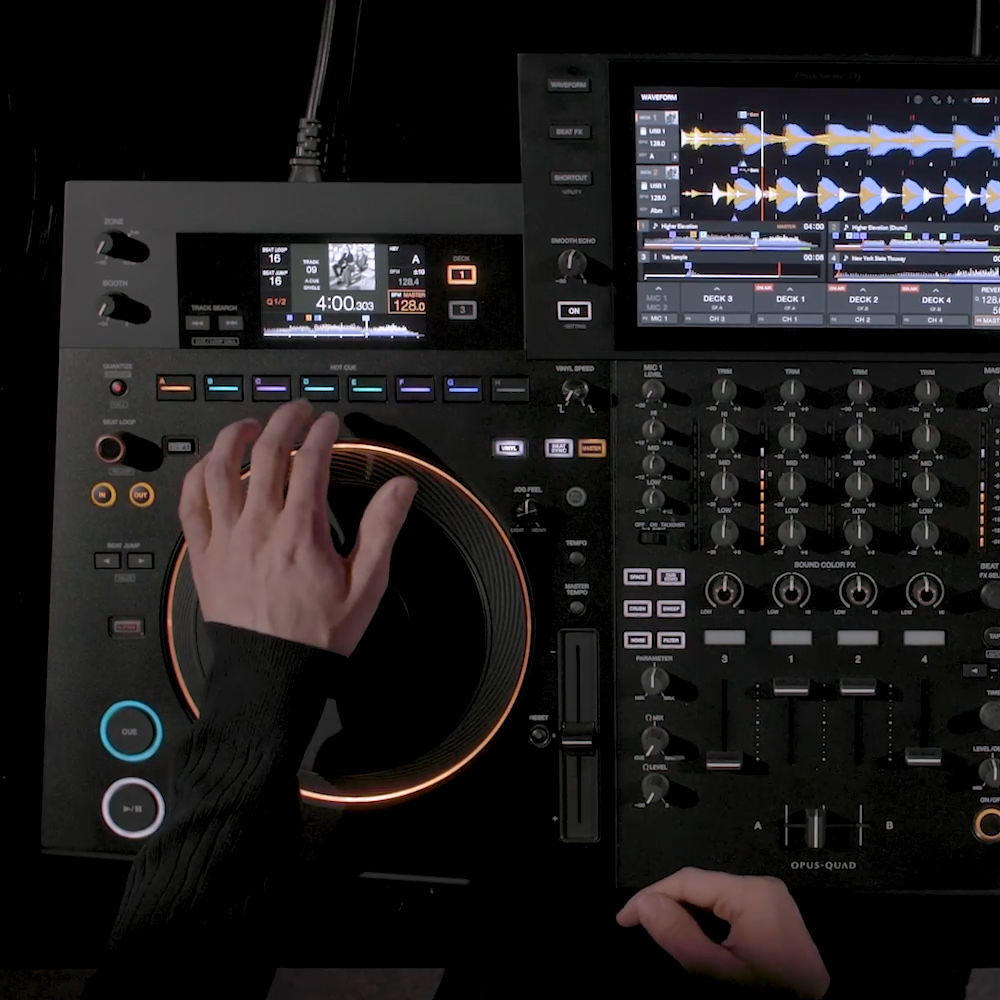Trigger Hot Cue B pad
This screenshot has width=1000, height=1000.
click(x=223, y=388)
